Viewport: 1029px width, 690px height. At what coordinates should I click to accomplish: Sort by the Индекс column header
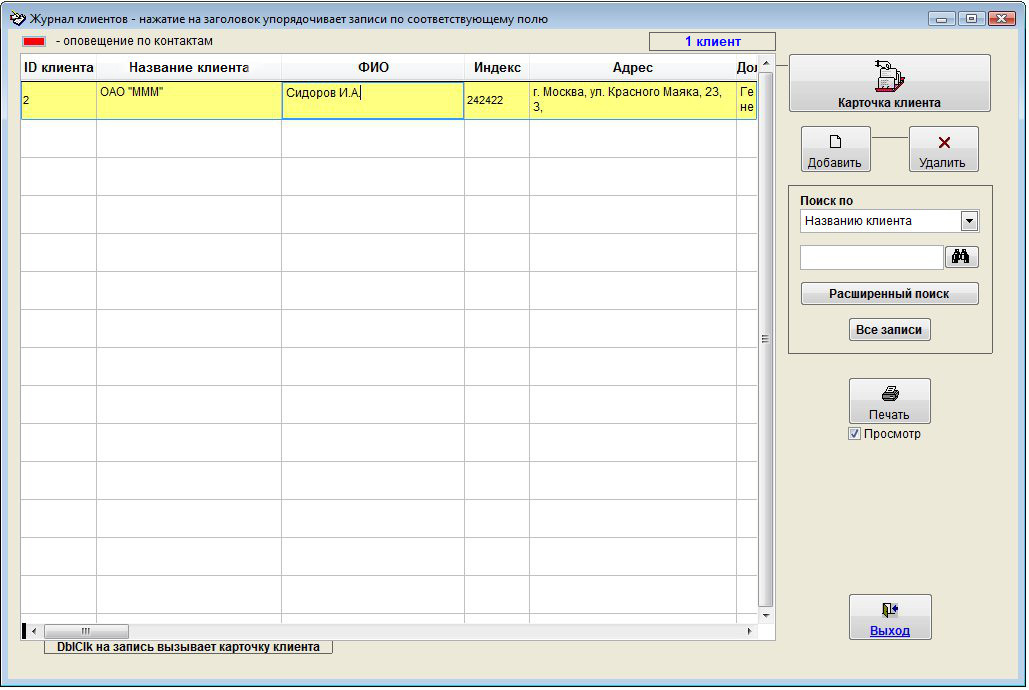pos(496,68)
